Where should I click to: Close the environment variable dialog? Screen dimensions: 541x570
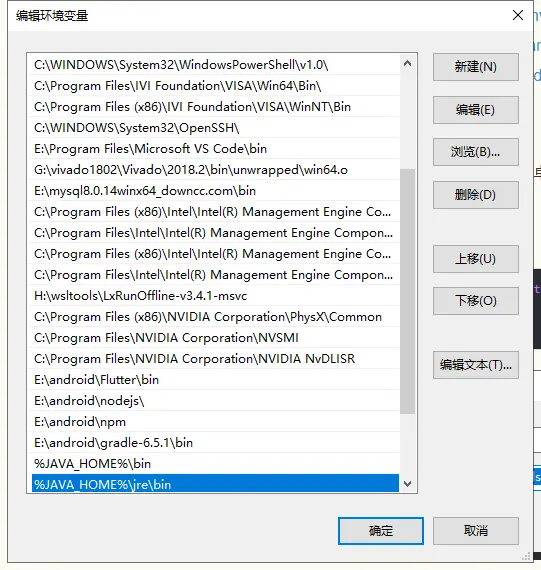518,15
